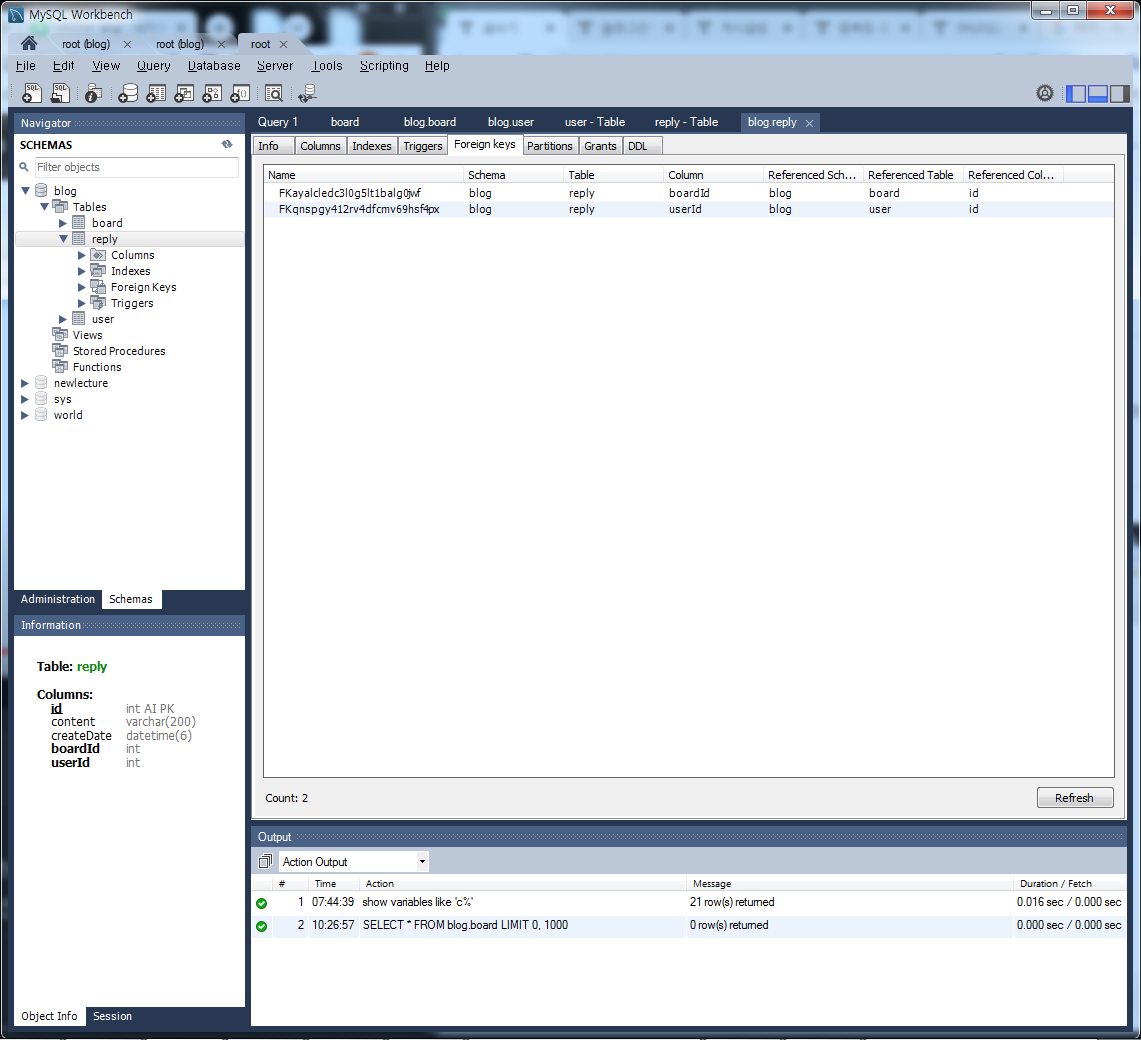The width and height of the screenshot is (1141, 1040).
Task: Click the Functions folder icon
Action: (x=60, y=366)
